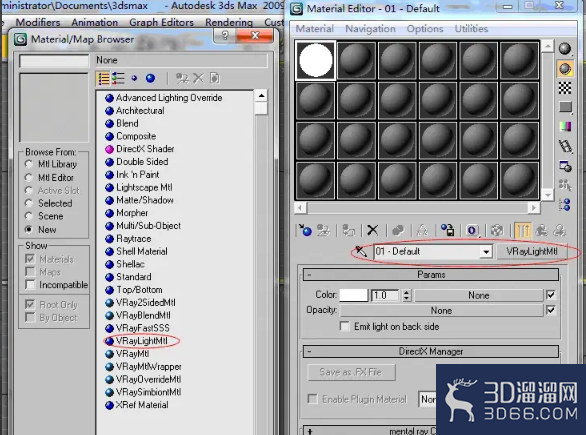This screenshot has width=586, height=435.
Task: Click browser search text field
Action: coord(54,61)
